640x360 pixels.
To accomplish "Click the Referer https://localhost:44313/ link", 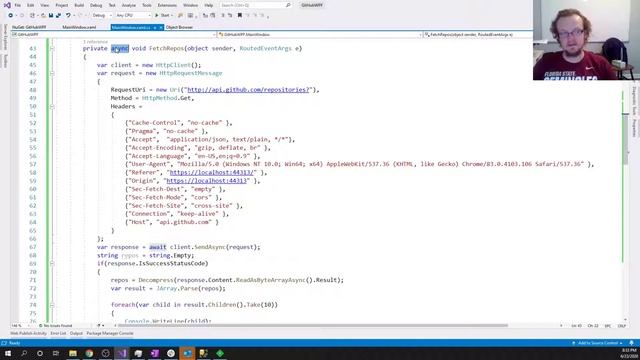I will pyautogui.click(x=213, y=173).
